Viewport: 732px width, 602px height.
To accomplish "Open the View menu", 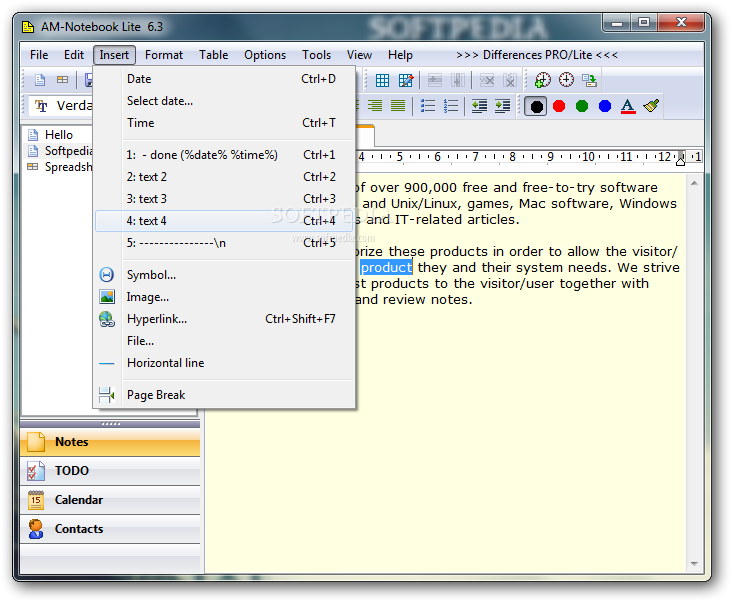I will pyautogui.click(x=359, y=55).
